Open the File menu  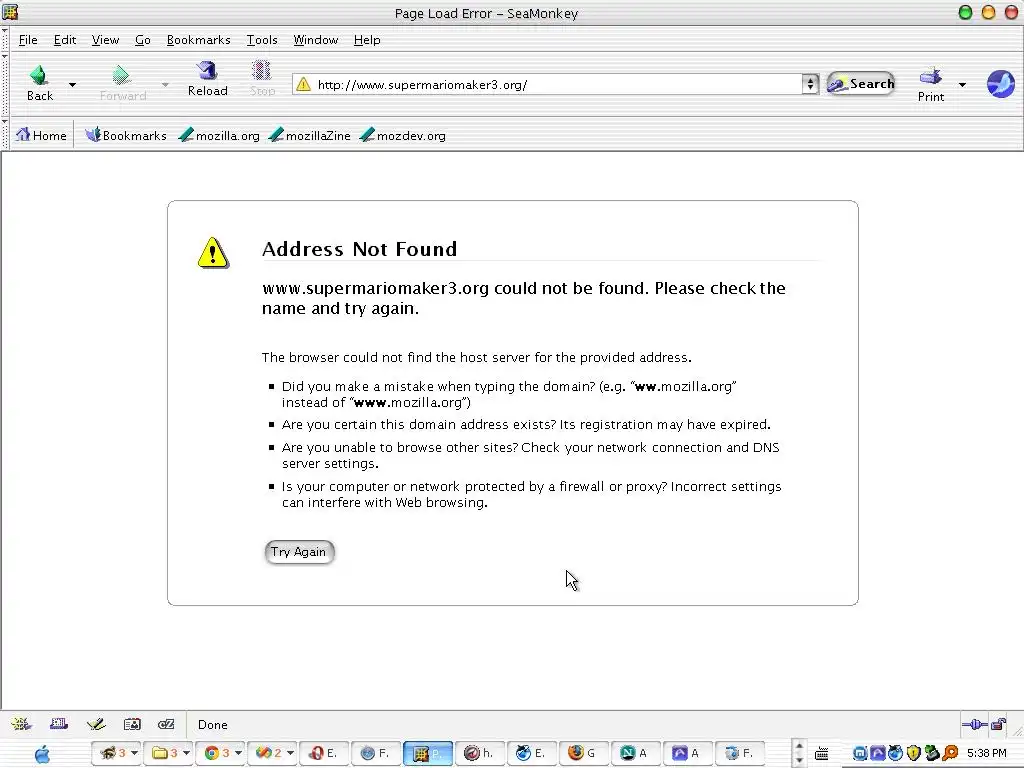[28, 40]
